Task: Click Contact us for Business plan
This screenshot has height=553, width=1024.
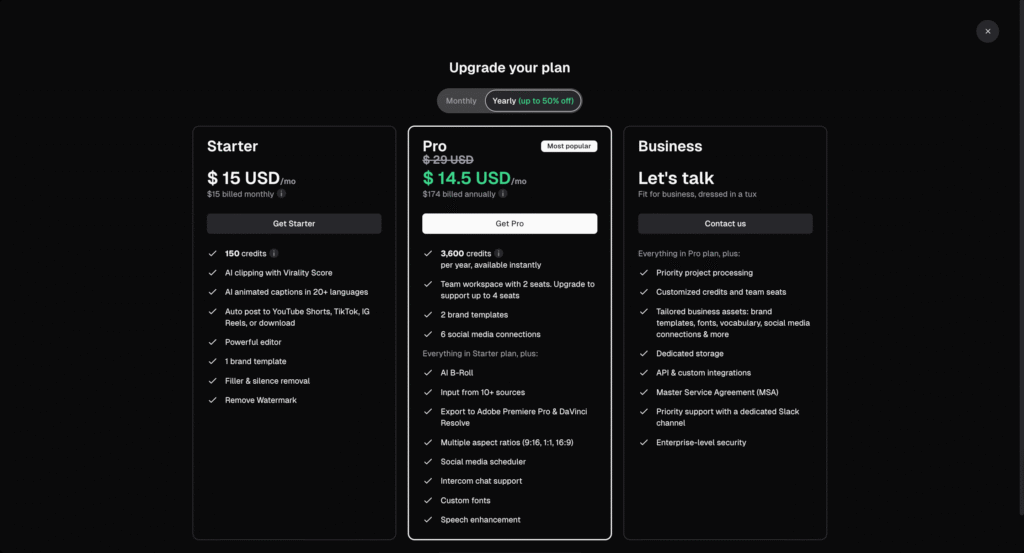Action: (x=725, y=224)
